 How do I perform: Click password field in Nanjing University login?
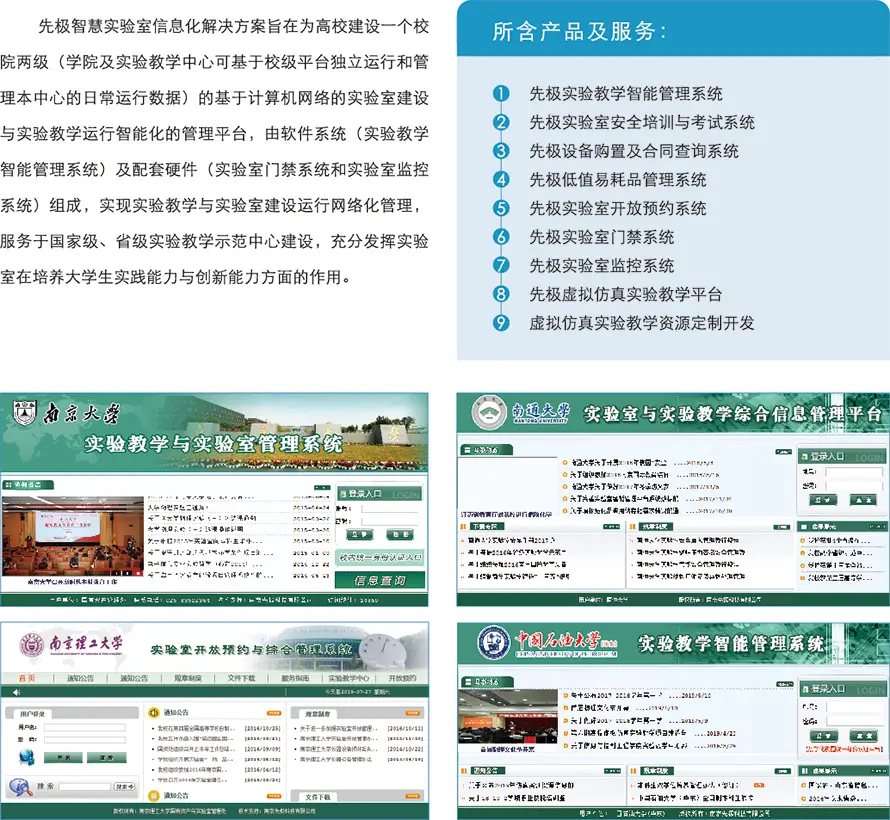tap(390, 522)
